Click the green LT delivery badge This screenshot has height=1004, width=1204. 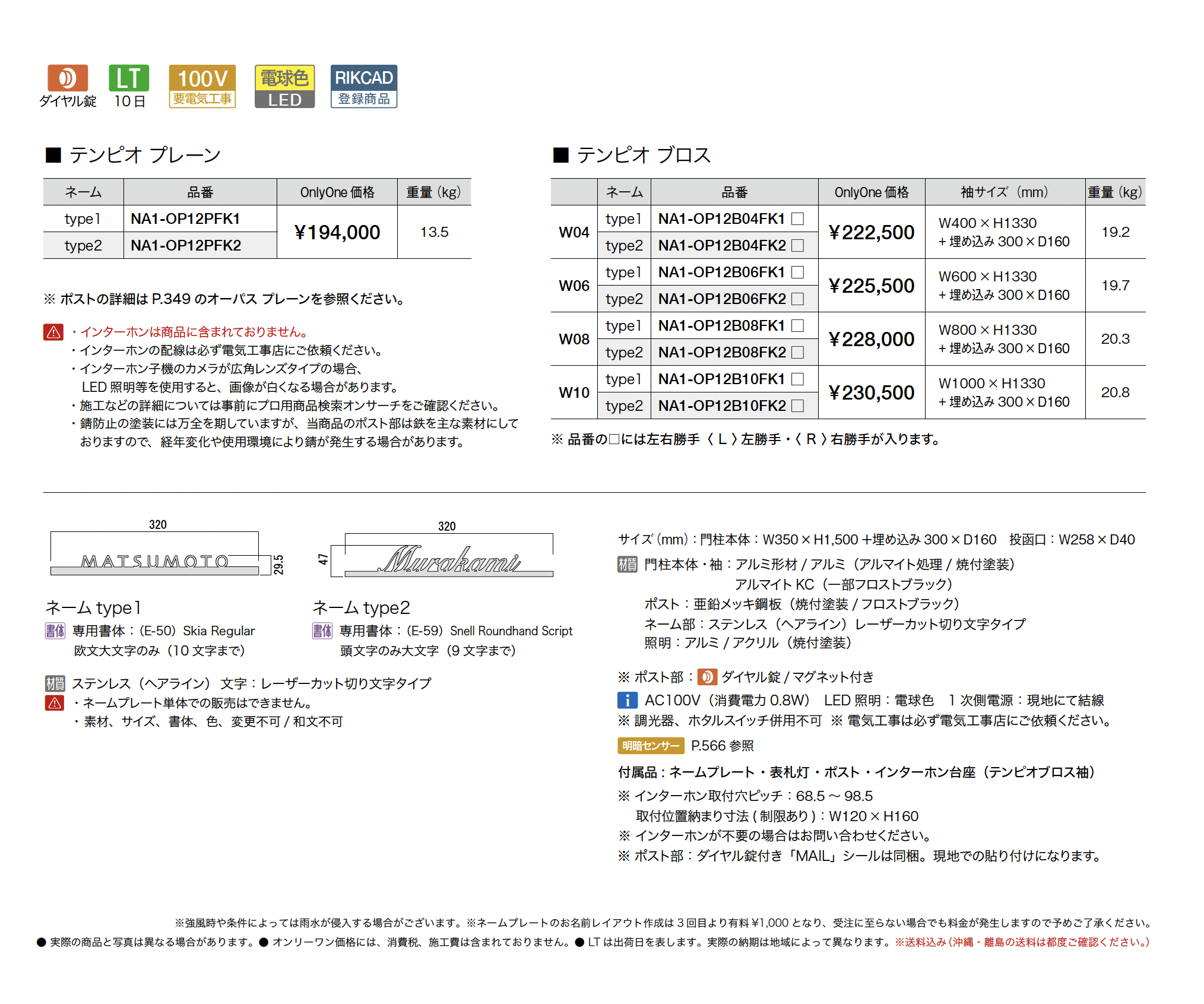[x=129, y=78]
